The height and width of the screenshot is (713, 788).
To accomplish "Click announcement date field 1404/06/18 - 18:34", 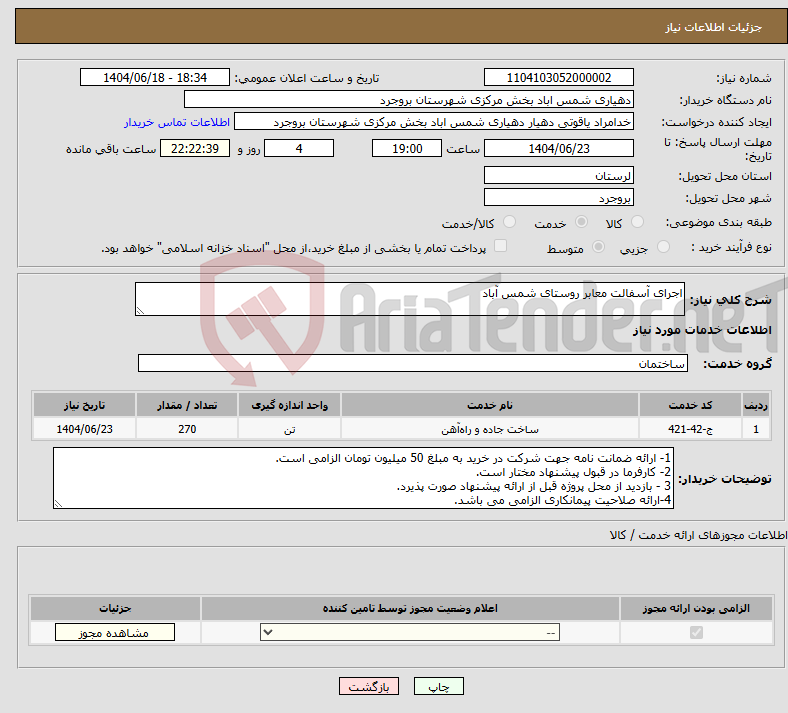I will pos(155,77).
